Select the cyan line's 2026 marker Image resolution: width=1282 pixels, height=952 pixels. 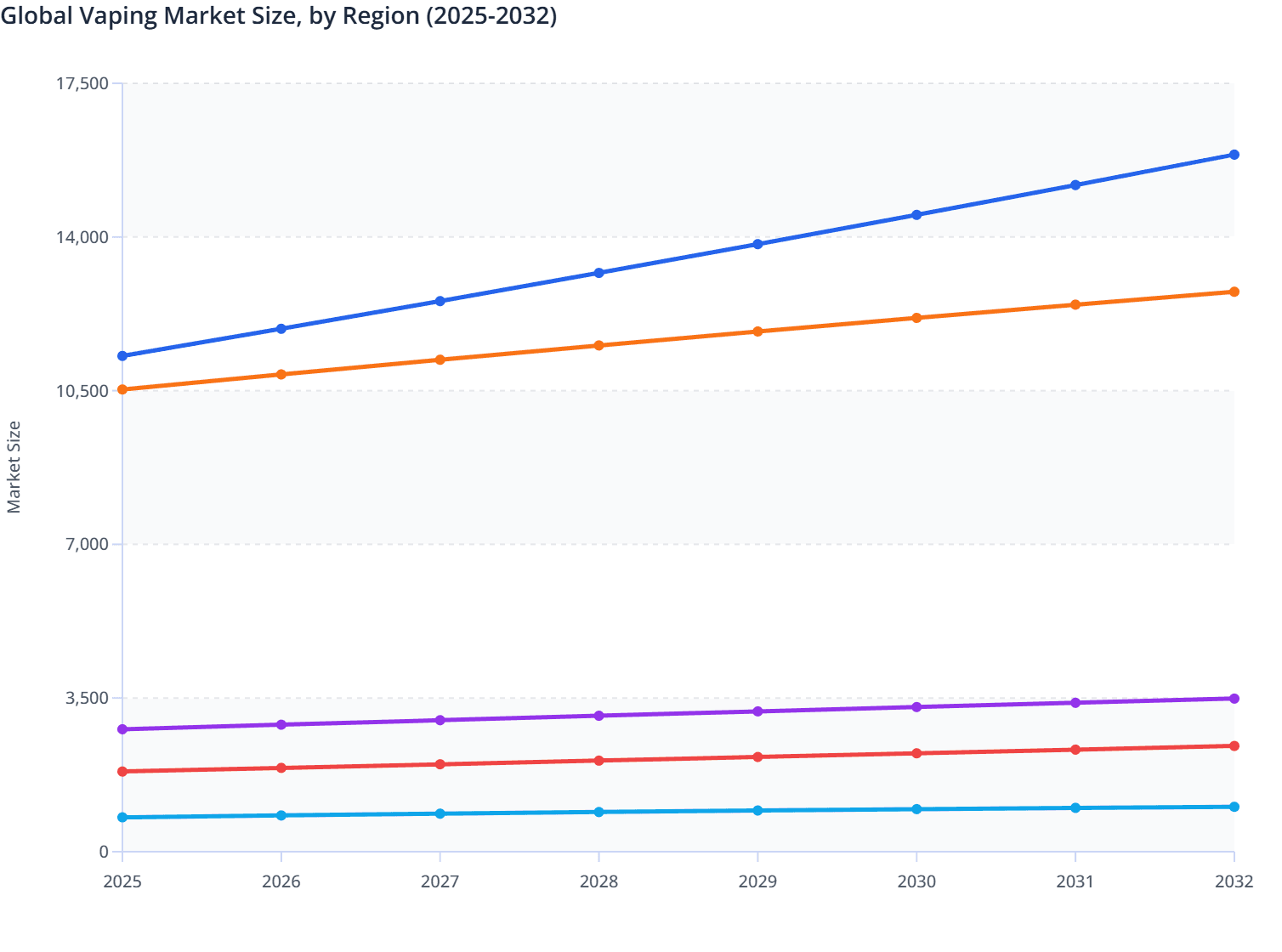point(281,814)
